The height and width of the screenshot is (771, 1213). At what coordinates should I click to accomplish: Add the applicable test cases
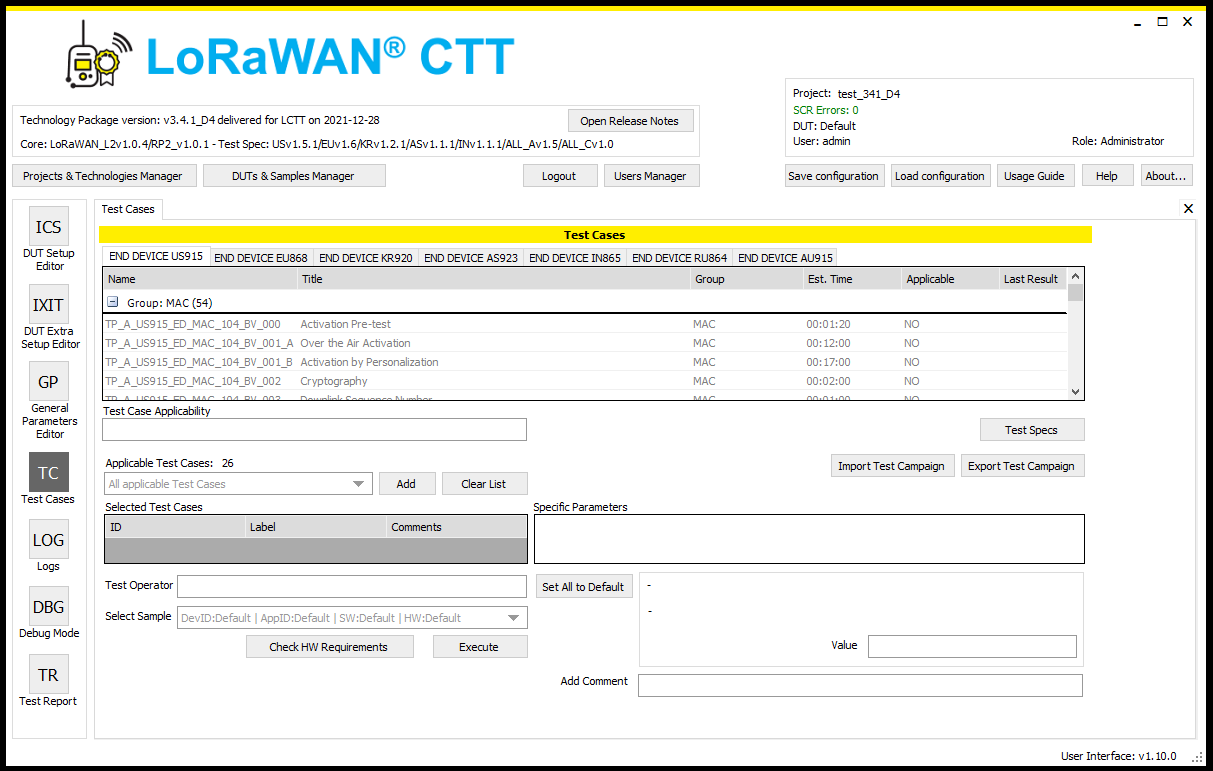pyautogui.click(x=406, y=484)
